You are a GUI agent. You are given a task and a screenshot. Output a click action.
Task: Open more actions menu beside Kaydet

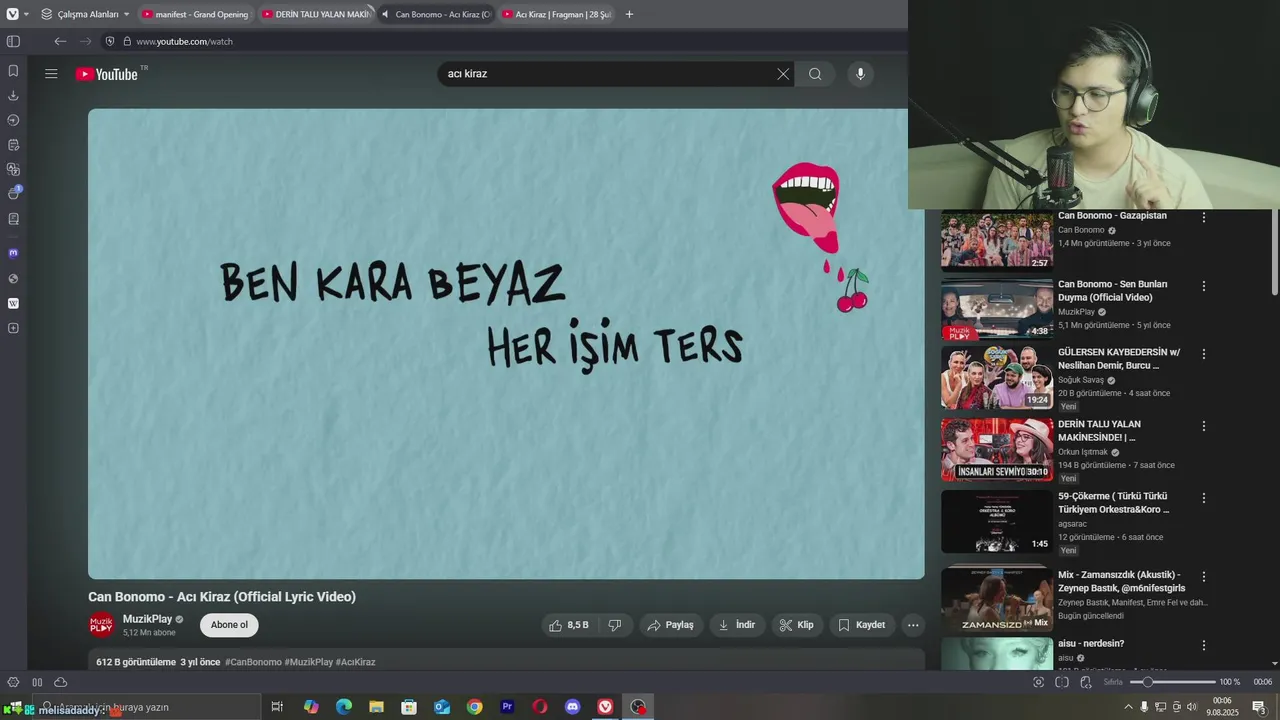click(x=912, y=625)
